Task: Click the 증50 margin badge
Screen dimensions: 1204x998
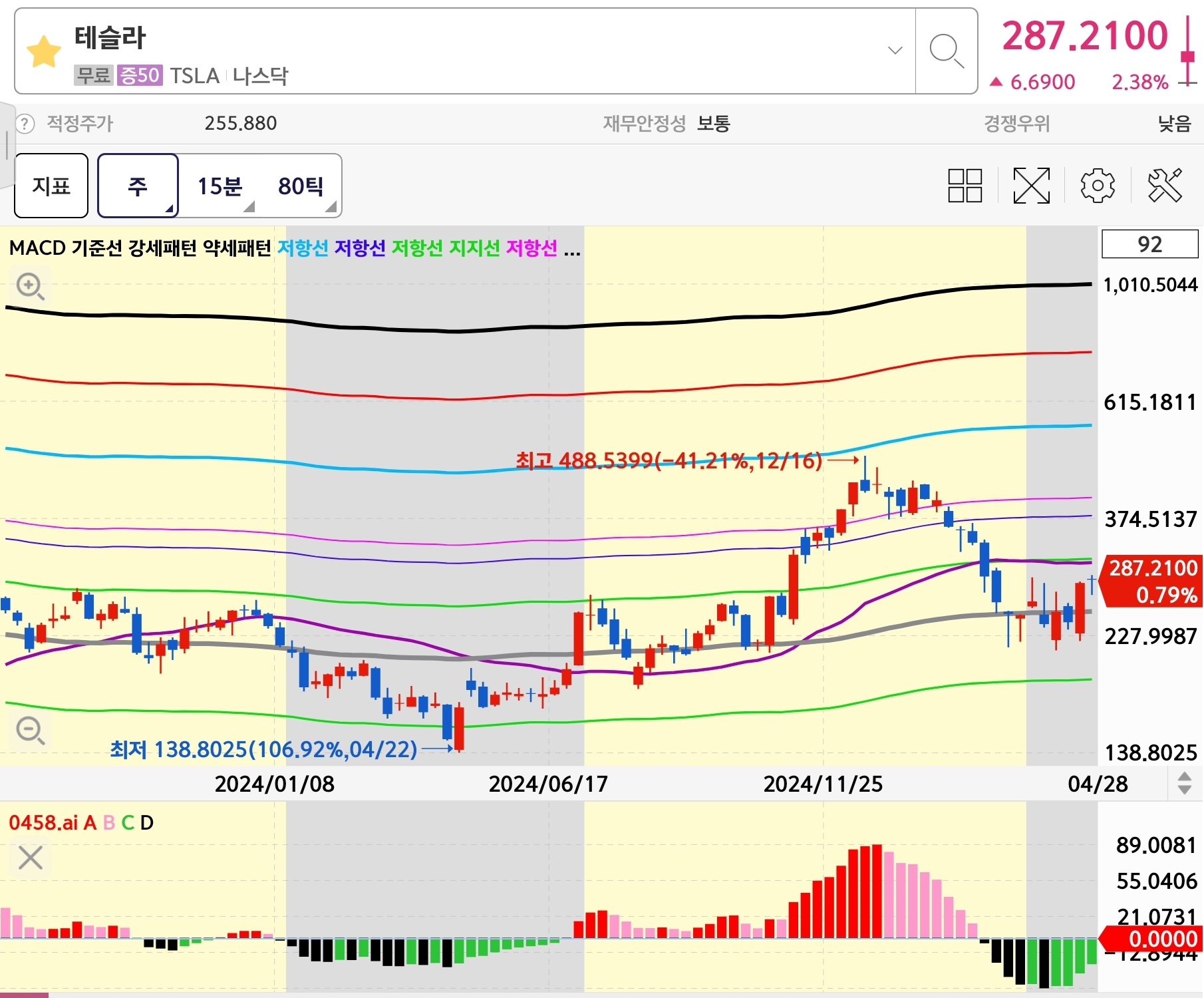Action: 140,75
